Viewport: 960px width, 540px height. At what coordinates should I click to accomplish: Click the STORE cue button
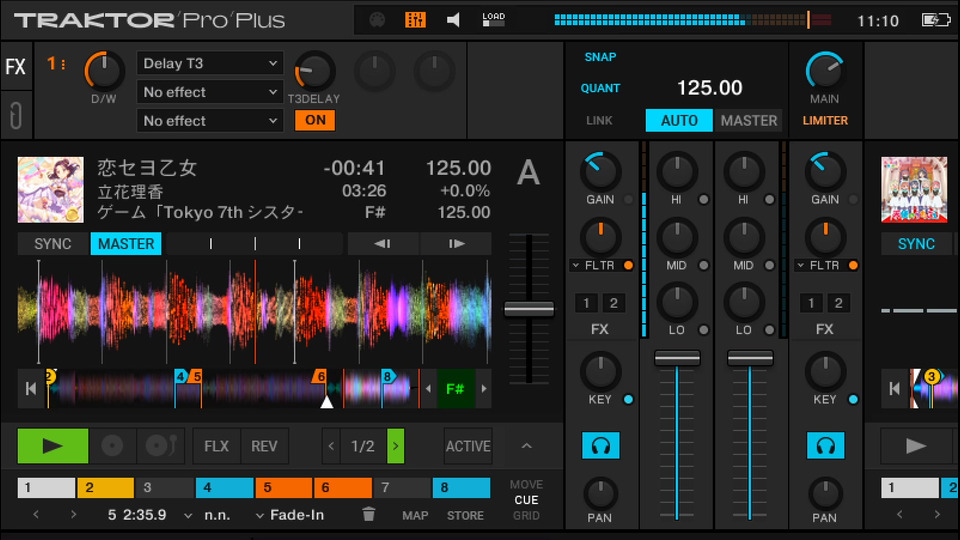coord(465,516)
